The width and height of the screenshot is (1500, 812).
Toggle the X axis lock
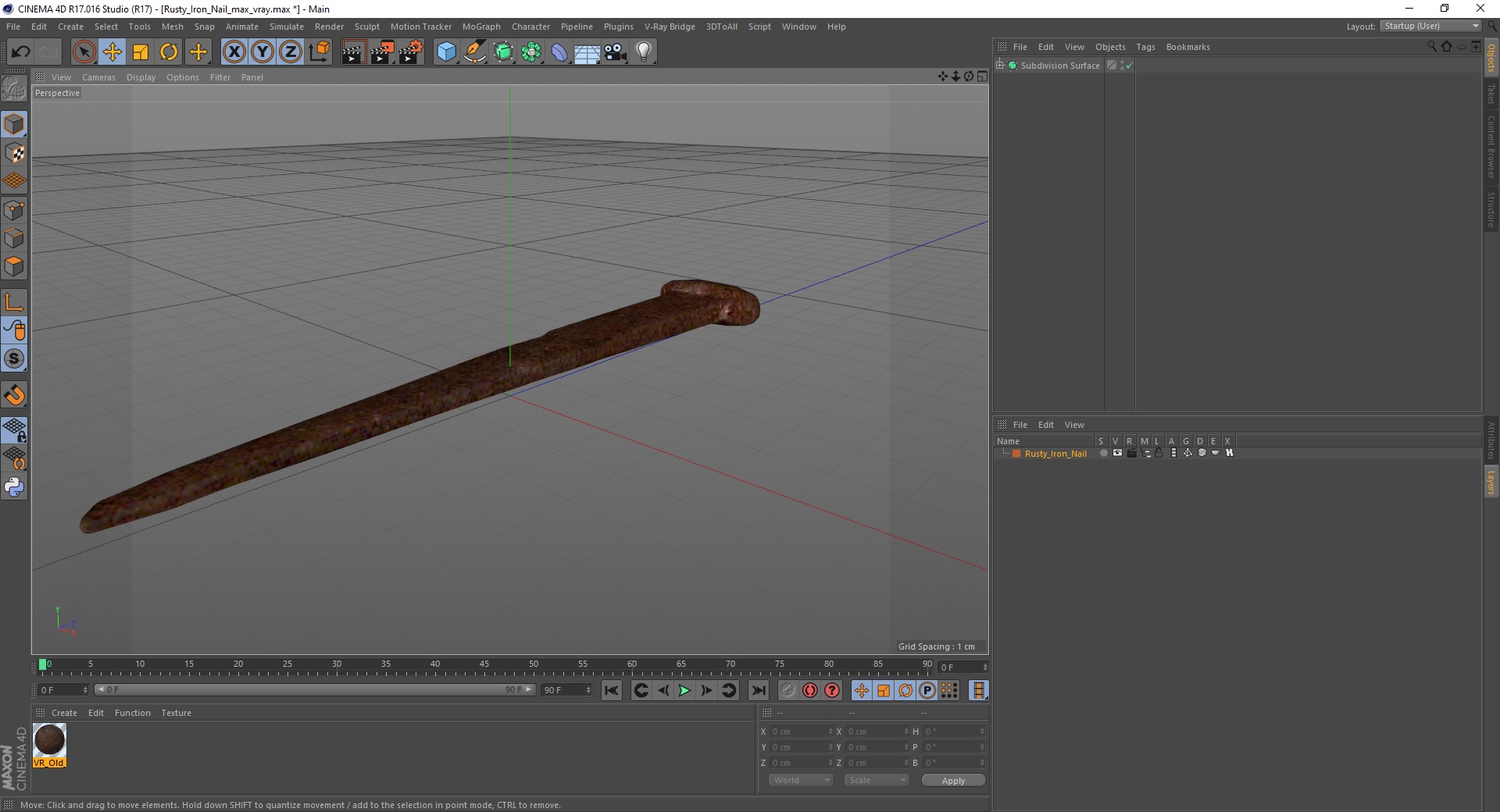(234, 52)
